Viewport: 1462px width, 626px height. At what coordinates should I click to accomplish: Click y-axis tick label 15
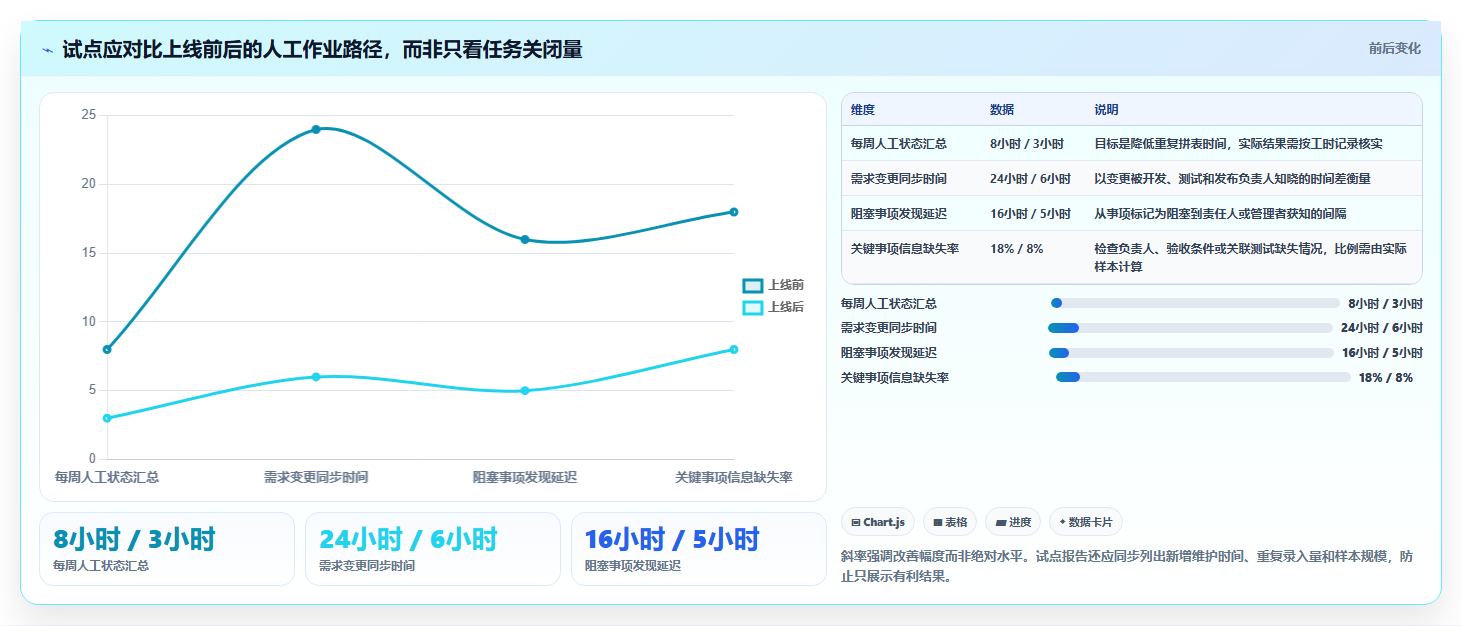[89, 253]
